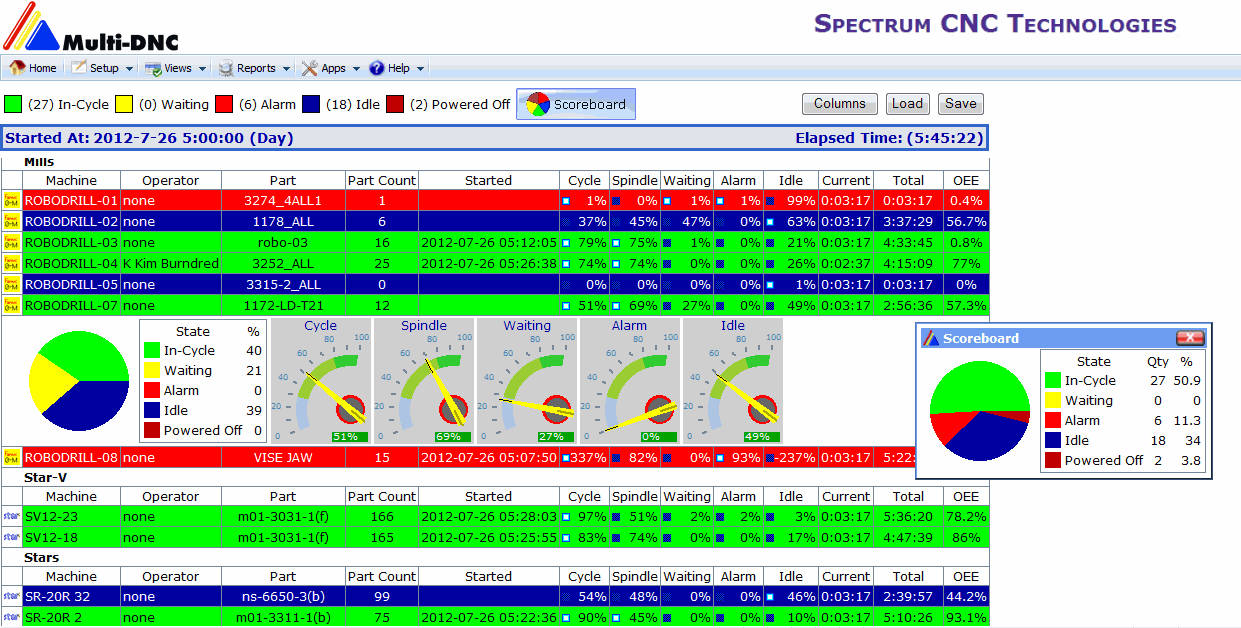This screenshot has height=628, width=1241.
Task: Toggle Cycle indicator box for ROBODRILL-03
Action: pyautogui.click(x=566, y=243)
